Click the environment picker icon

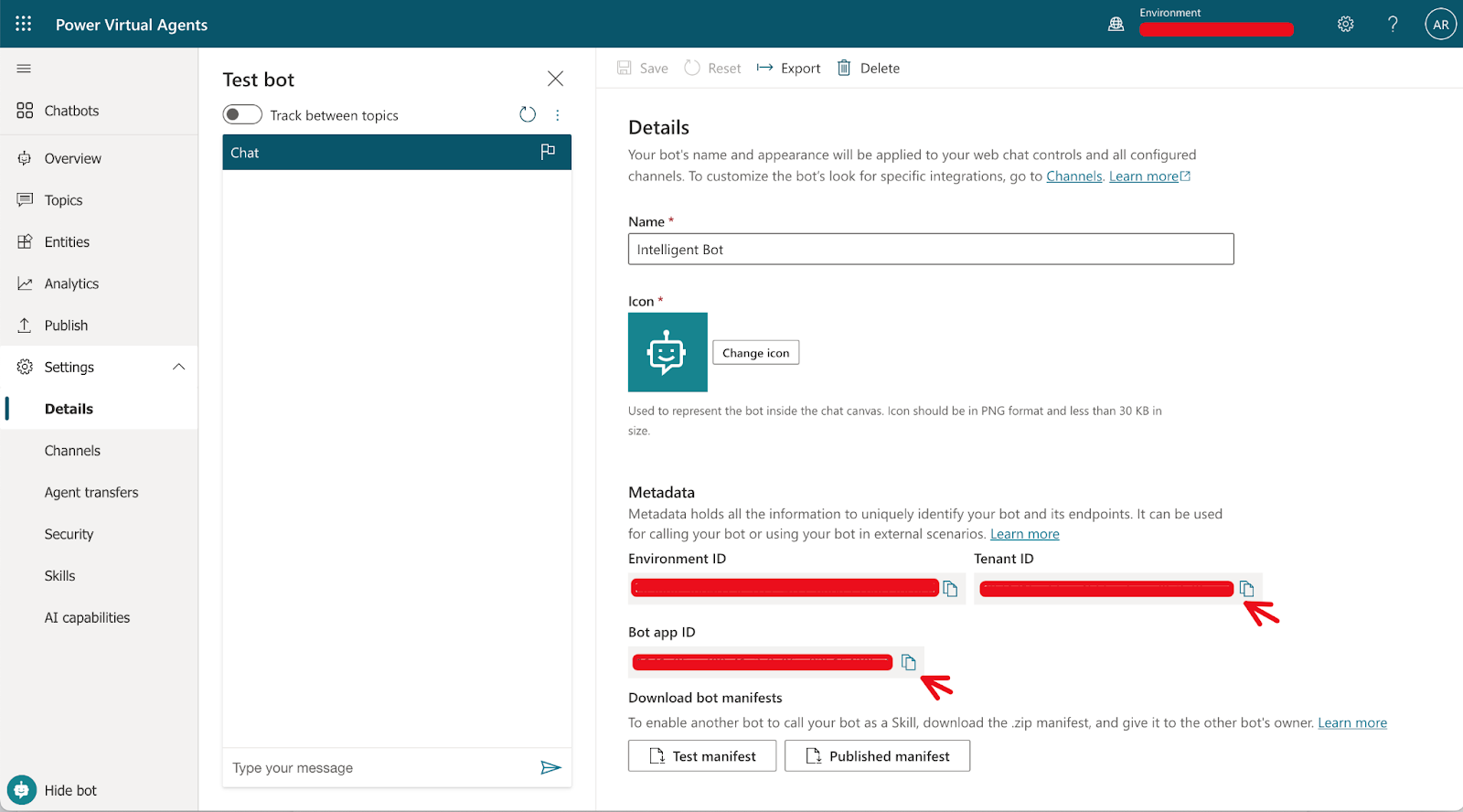(x=1116, y=25)
